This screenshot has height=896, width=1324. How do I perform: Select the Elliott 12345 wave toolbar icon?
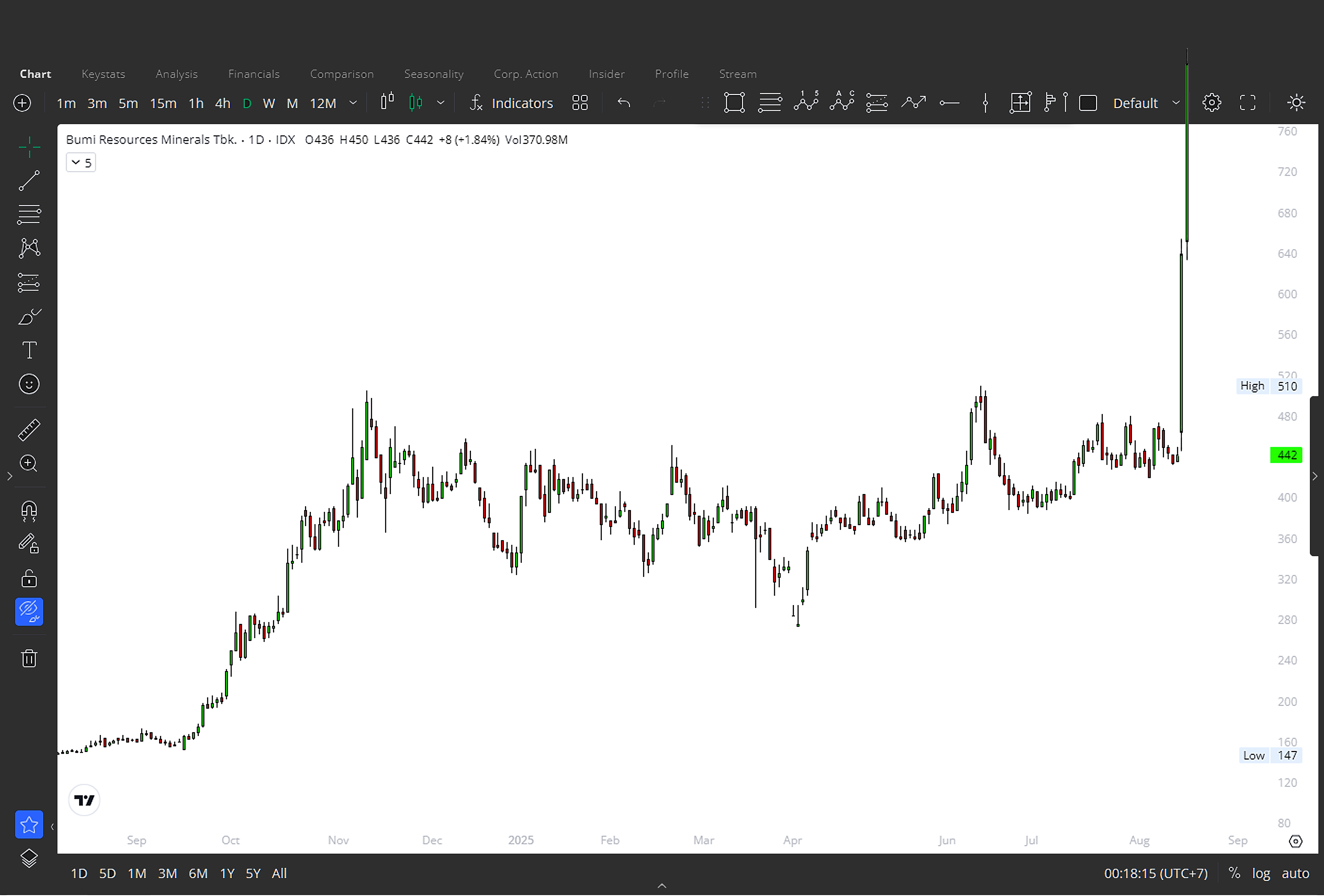[806, 102]
